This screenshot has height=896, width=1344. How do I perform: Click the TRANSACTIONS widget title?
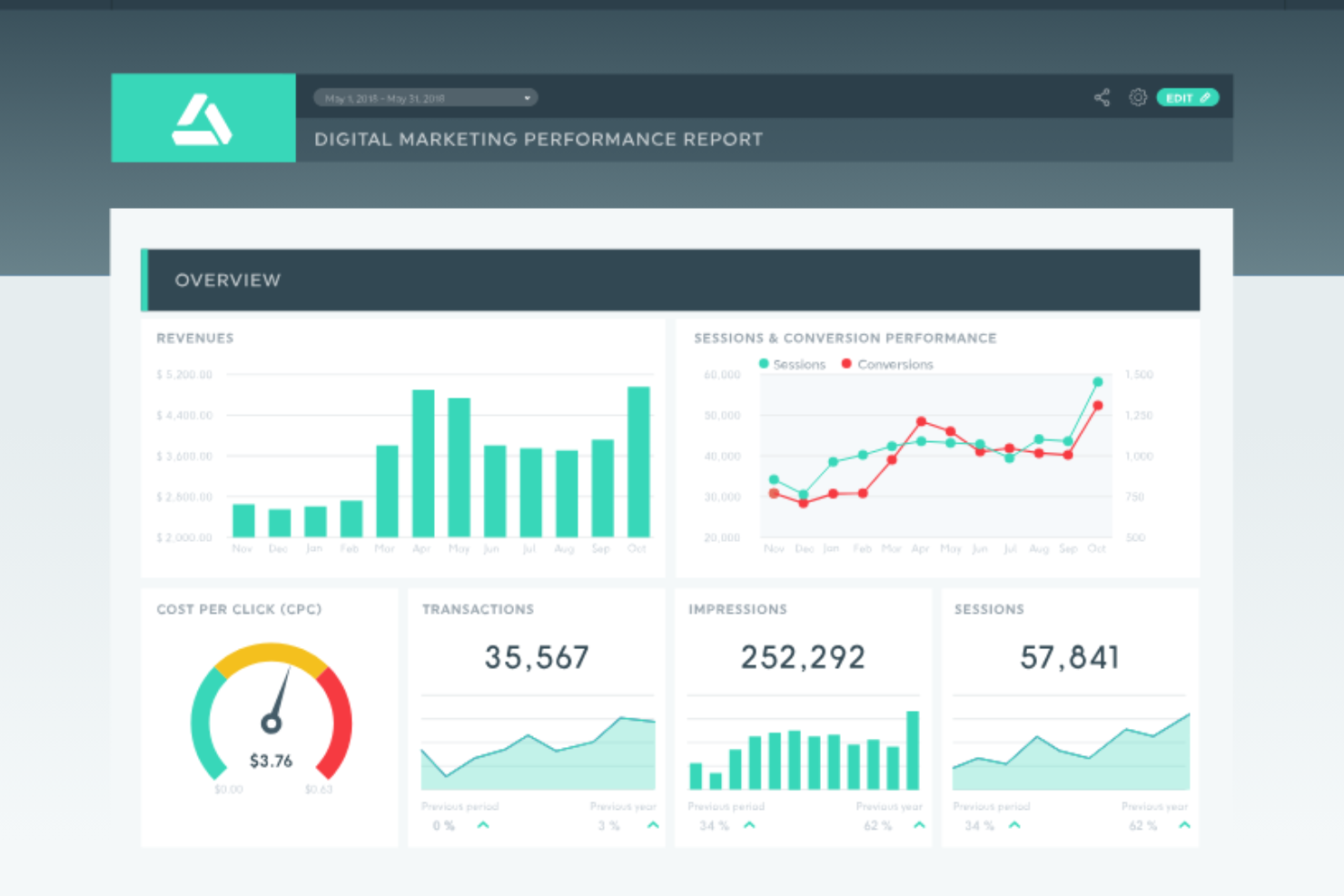[x=478, y=609]
